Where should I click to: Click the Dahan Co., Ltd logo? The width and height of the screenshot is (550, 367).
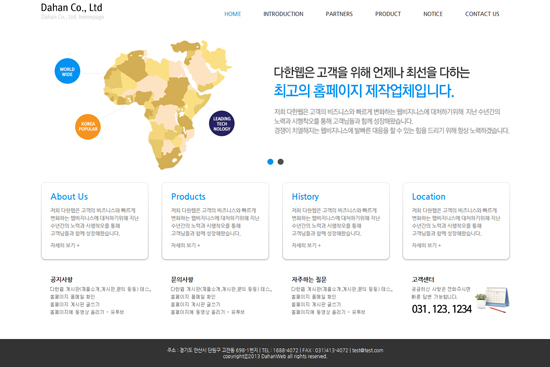click(72, 7)
